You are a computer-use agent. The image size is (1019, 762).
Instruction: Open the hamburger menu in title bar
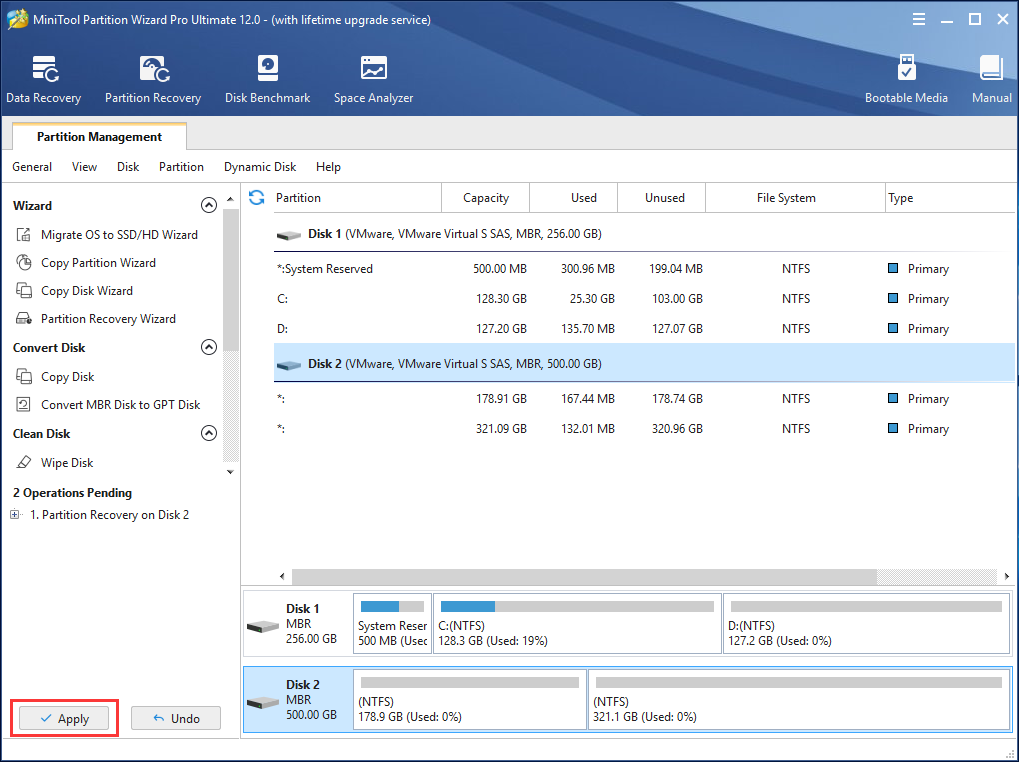tap(919, 19)
